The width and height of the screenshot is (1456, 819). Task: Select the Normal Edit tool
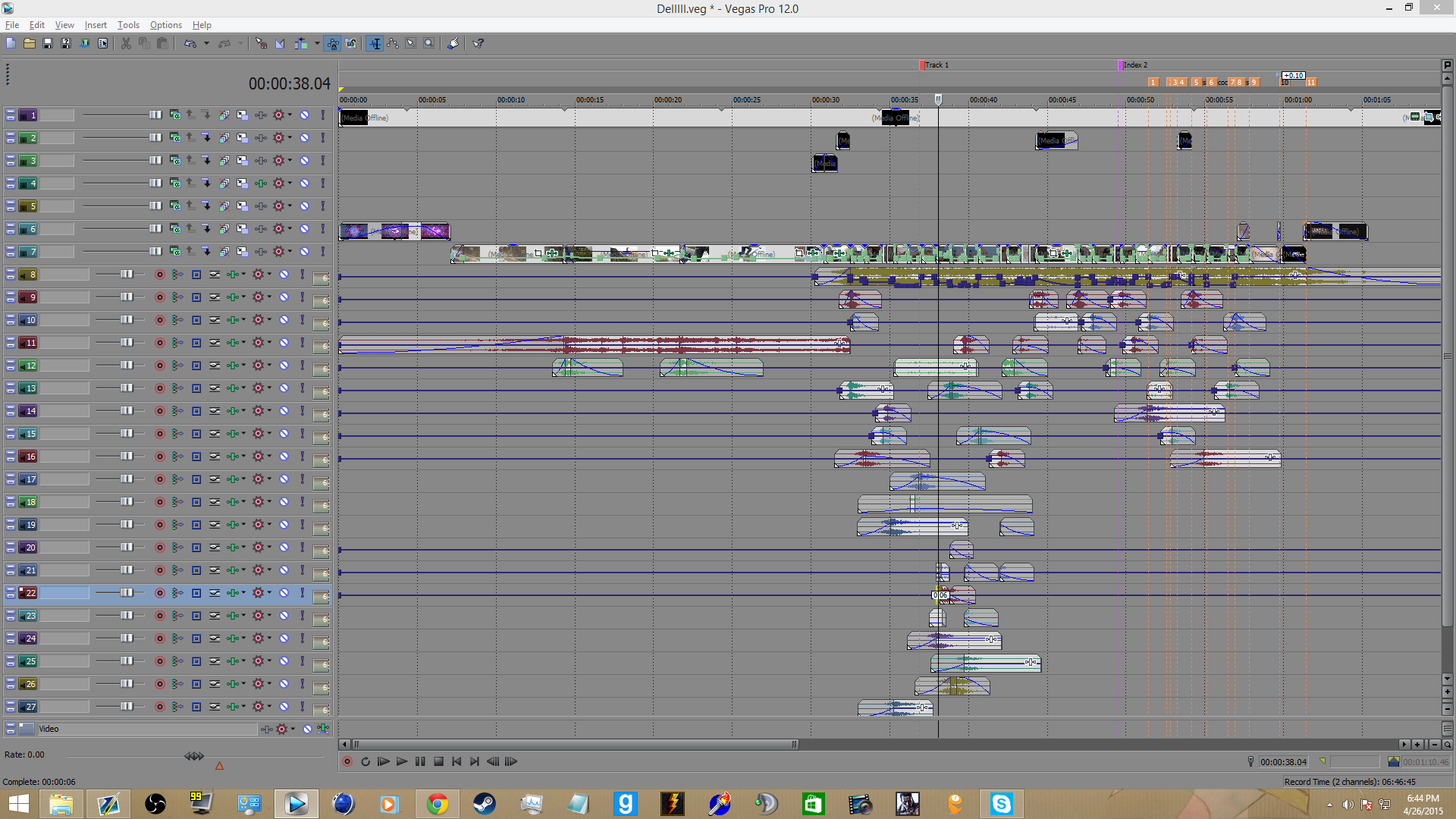click(x=375, y=43)
